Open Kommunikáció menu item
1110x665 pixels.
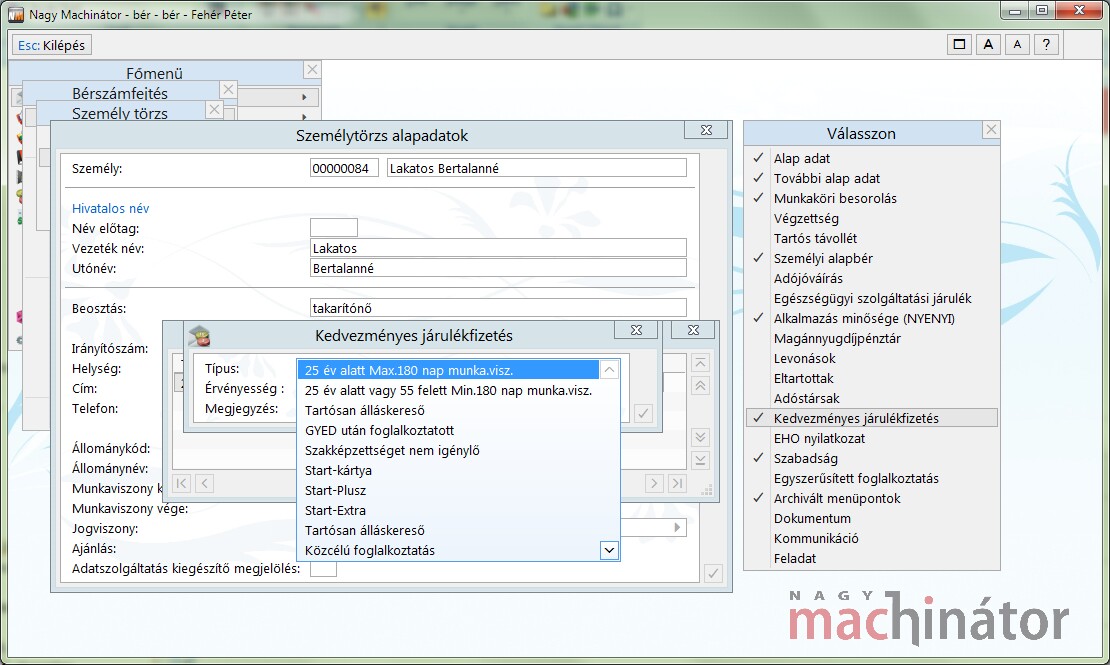tap(871, 538)
